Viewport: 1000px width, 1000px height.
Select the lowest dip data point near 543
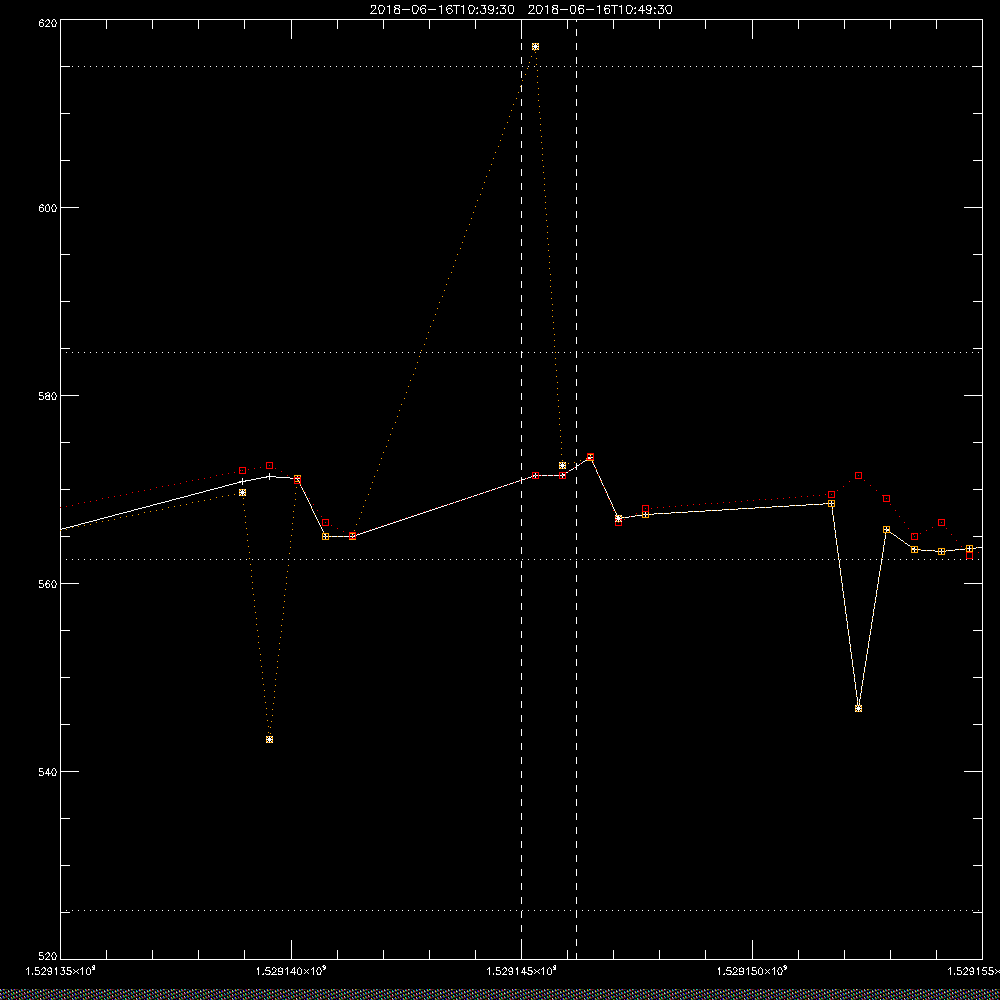(270, 740)
